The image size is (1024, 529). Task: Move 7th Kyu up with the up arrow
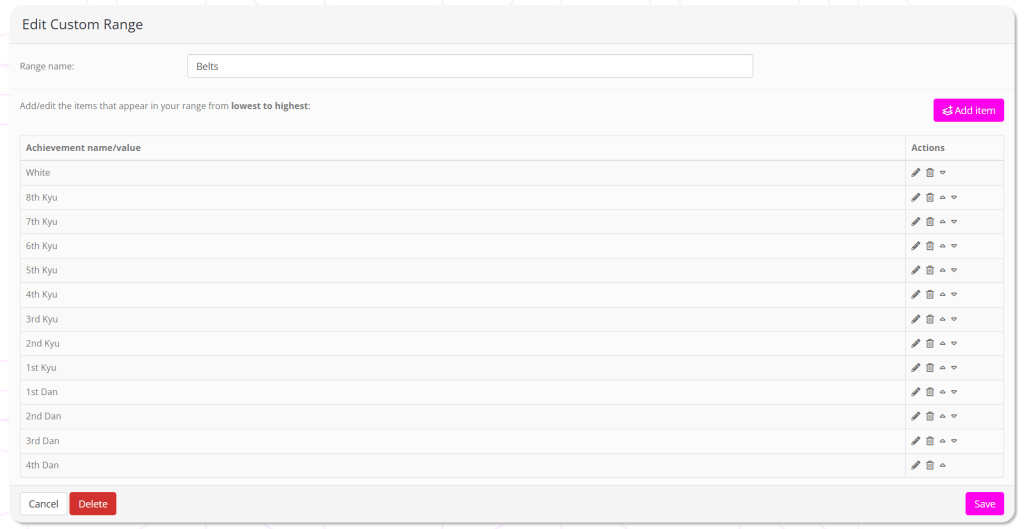(943, 222)
